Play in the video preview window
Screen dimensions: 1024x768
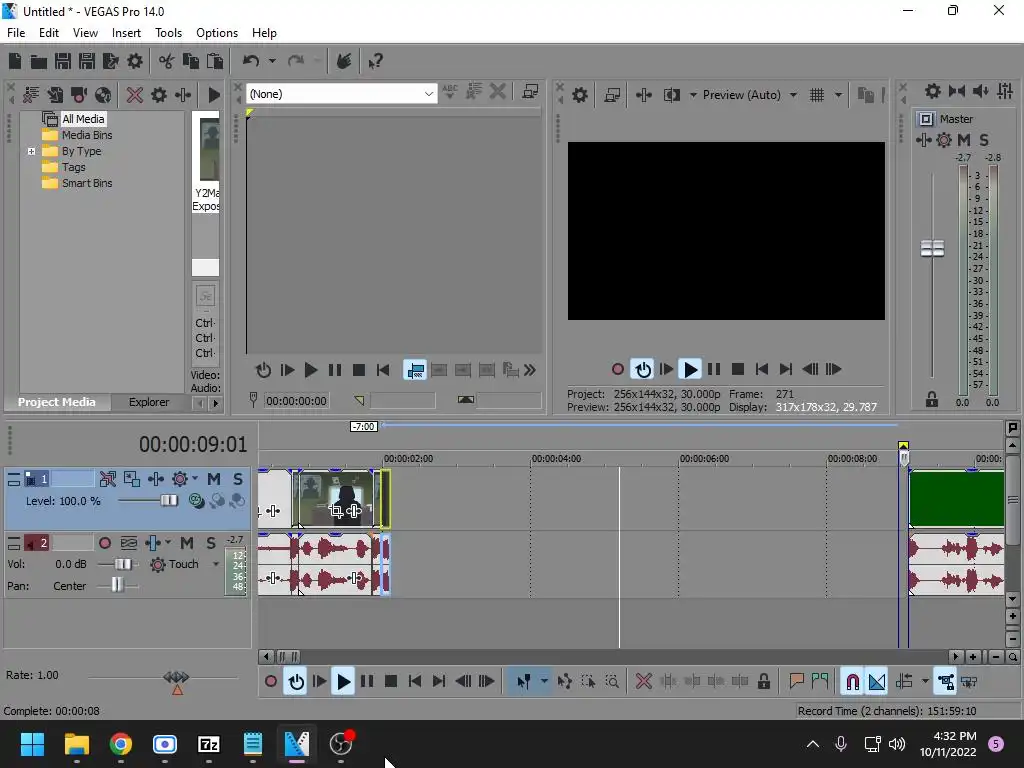[x=690, y=370]
